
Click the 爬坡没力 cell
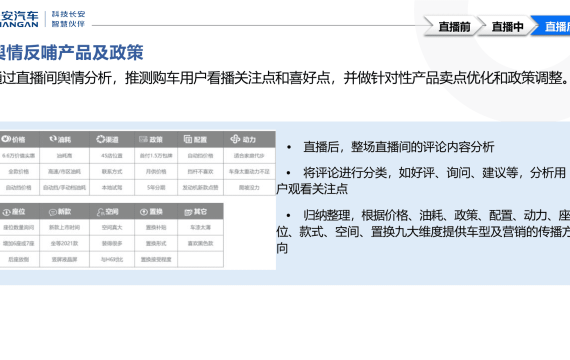click(249, 188)
